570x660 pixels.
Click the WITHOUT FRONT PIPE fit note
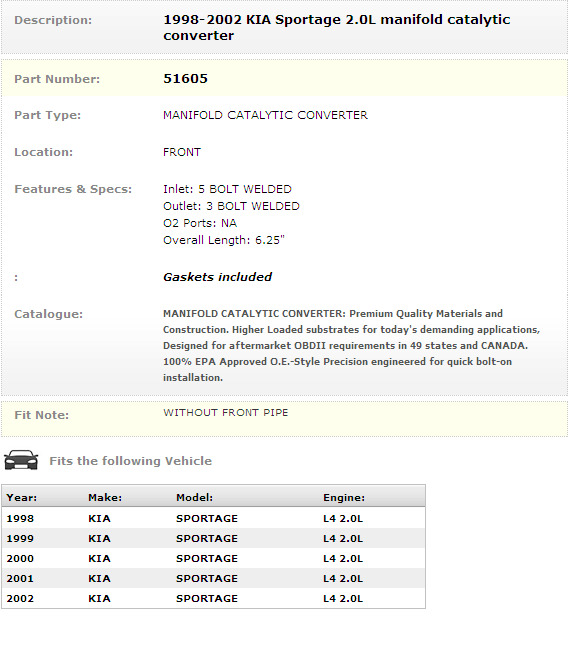(226, 412)
